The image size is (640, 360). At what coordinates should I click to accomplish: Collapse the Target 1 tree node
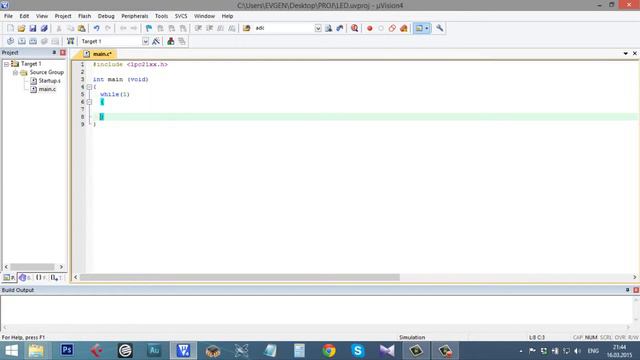pyautogui.click(x=7, y=64)
